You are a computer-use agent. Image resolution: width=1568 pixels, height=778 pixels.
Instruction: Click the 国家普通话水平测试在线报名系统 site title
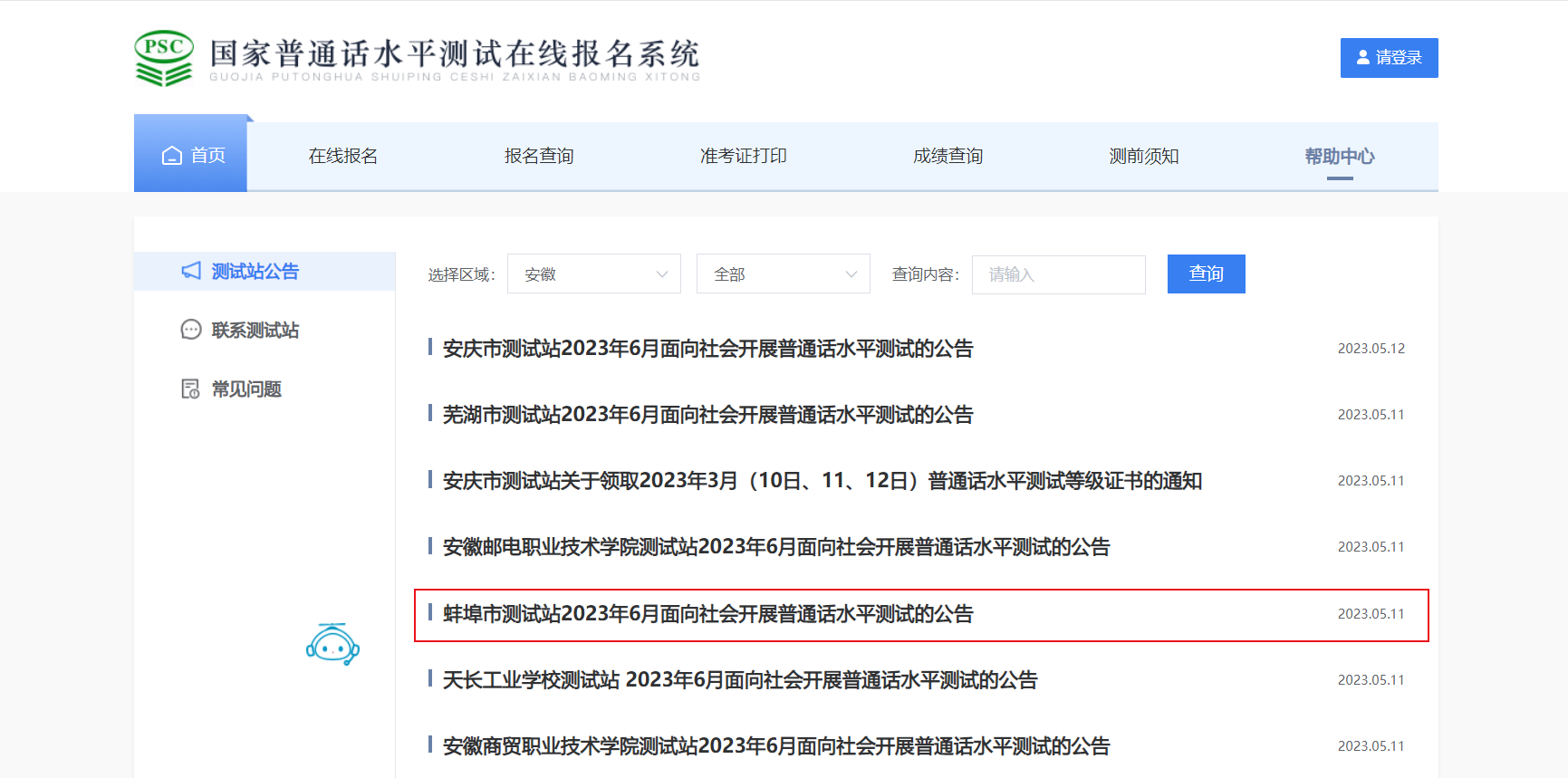point(455,54)
